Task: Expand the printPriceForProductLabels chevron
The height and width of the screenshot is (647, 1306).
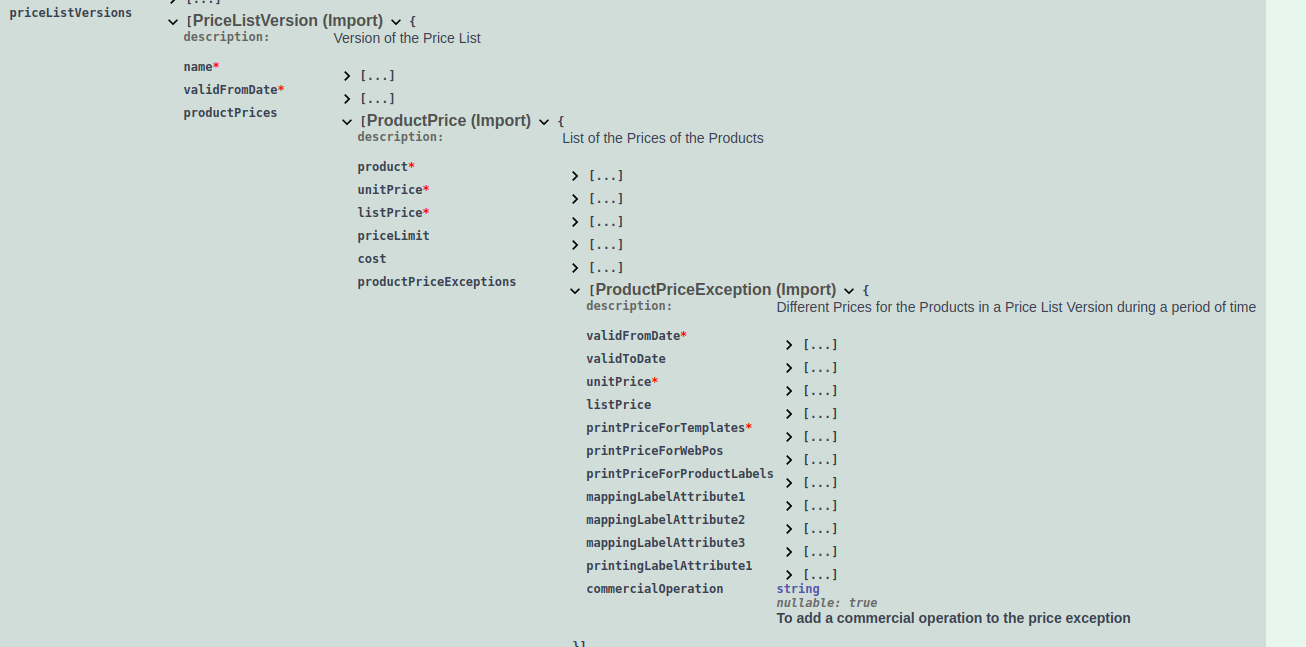Action: tap(789, 483)
